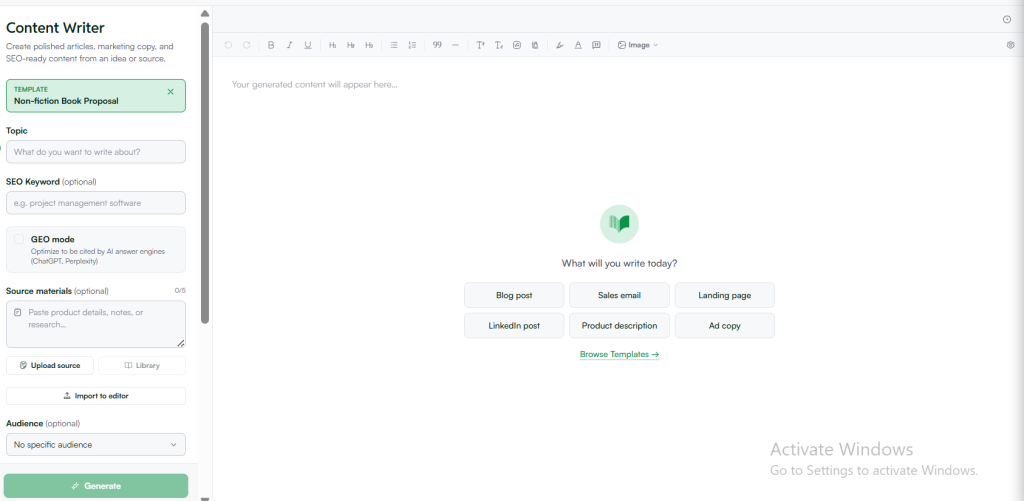
Task: Open the Browse Templates link
Action: coord(619,354)
